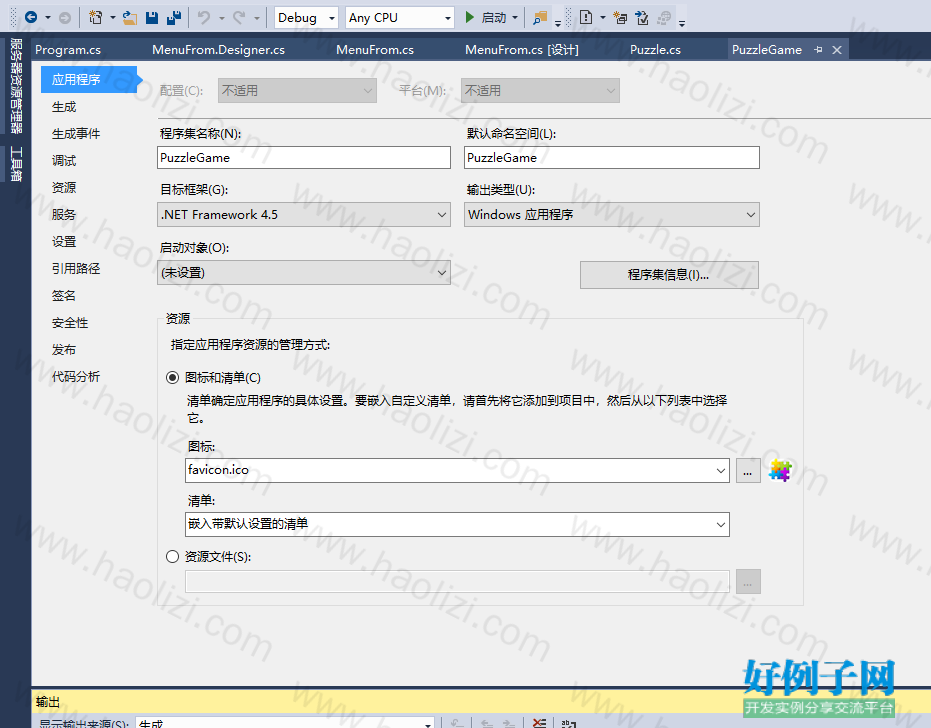Switch to the Puzzle.cs tab
The image size is (931, 728).
coord(656,50)
